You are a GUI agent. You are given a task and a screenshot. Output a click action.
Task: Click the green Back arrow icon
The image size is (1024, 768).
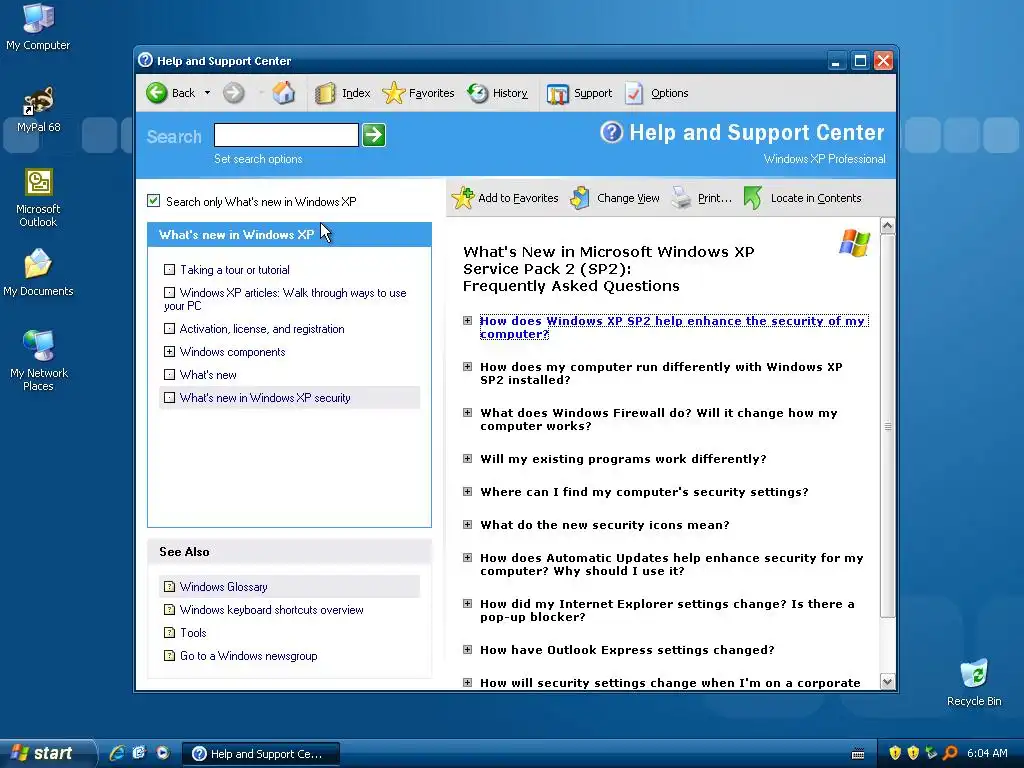(x=157, y=93)
